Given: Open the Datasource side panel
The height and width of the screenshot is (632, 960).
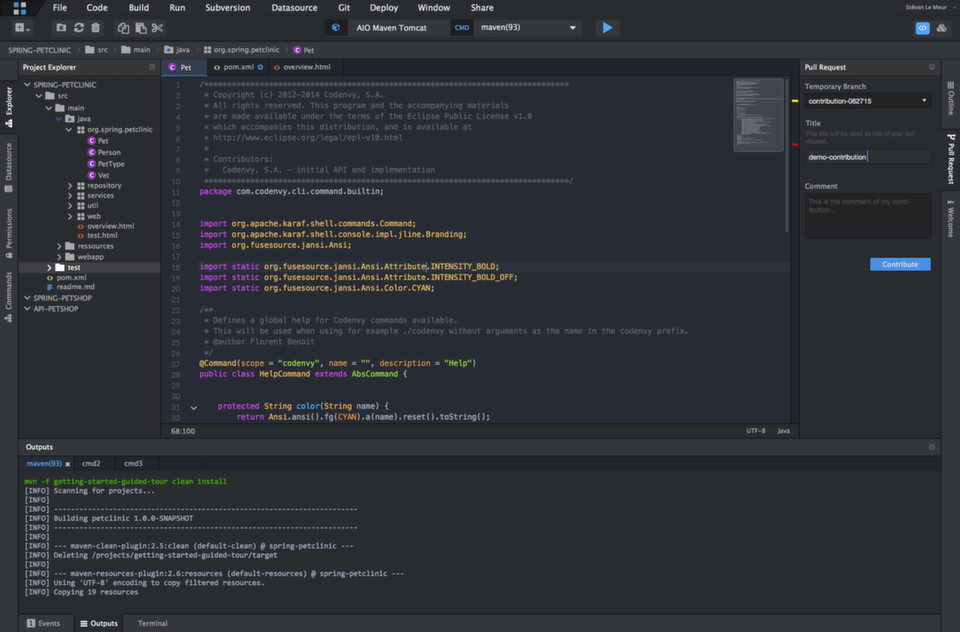Looking at the screenshot, I should 9,167.
